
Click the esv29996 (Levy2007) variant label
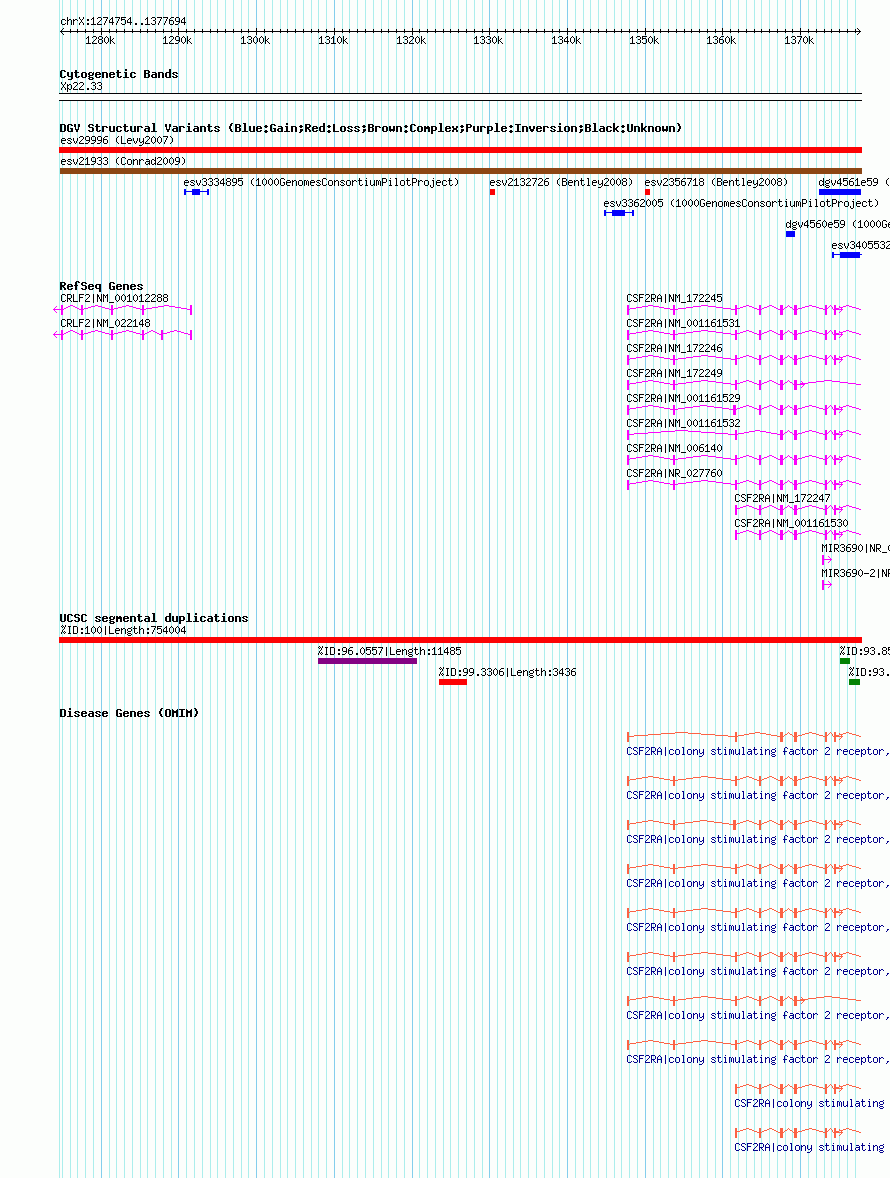click(x=117, y=140)
